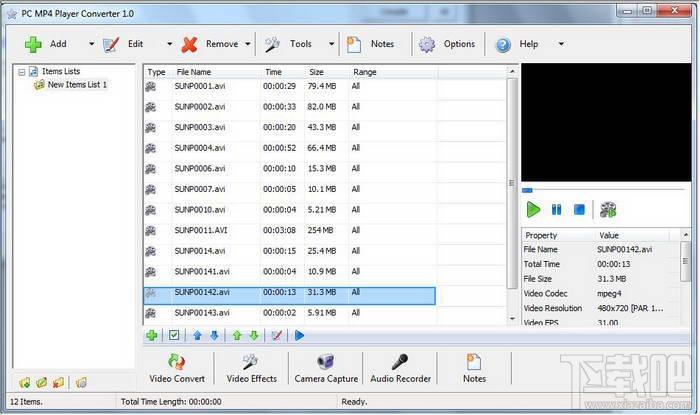Expand the Tools dropdown arrow
The width and height of the screenshot is (700, 415).
(x=332, y=44)
